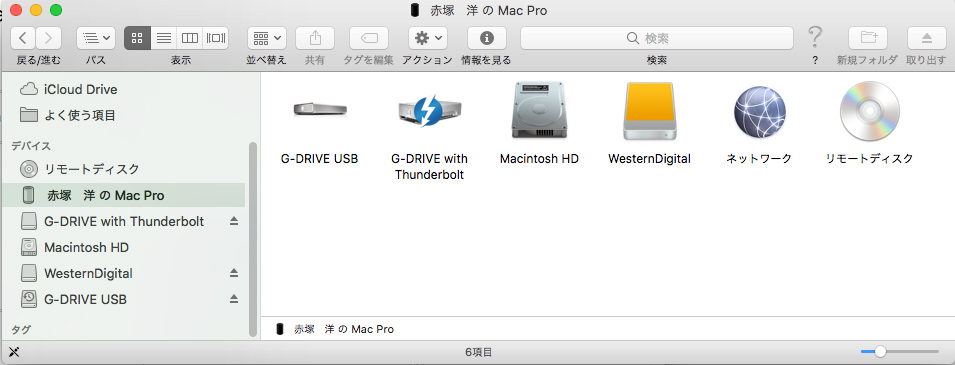Screen dimensions: 955x365
Task: Click the Edit Tags (タグを編集) button
Action: [368, 38]
